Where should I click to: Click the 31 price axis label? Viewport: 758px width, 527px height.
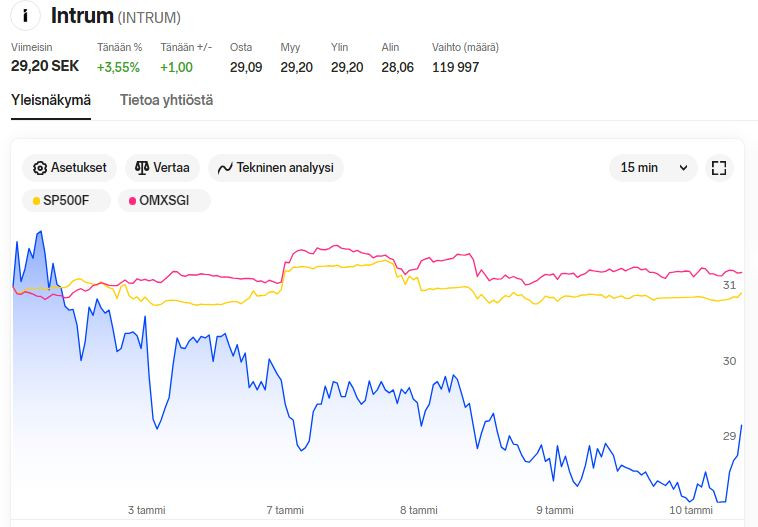(729, 285)
